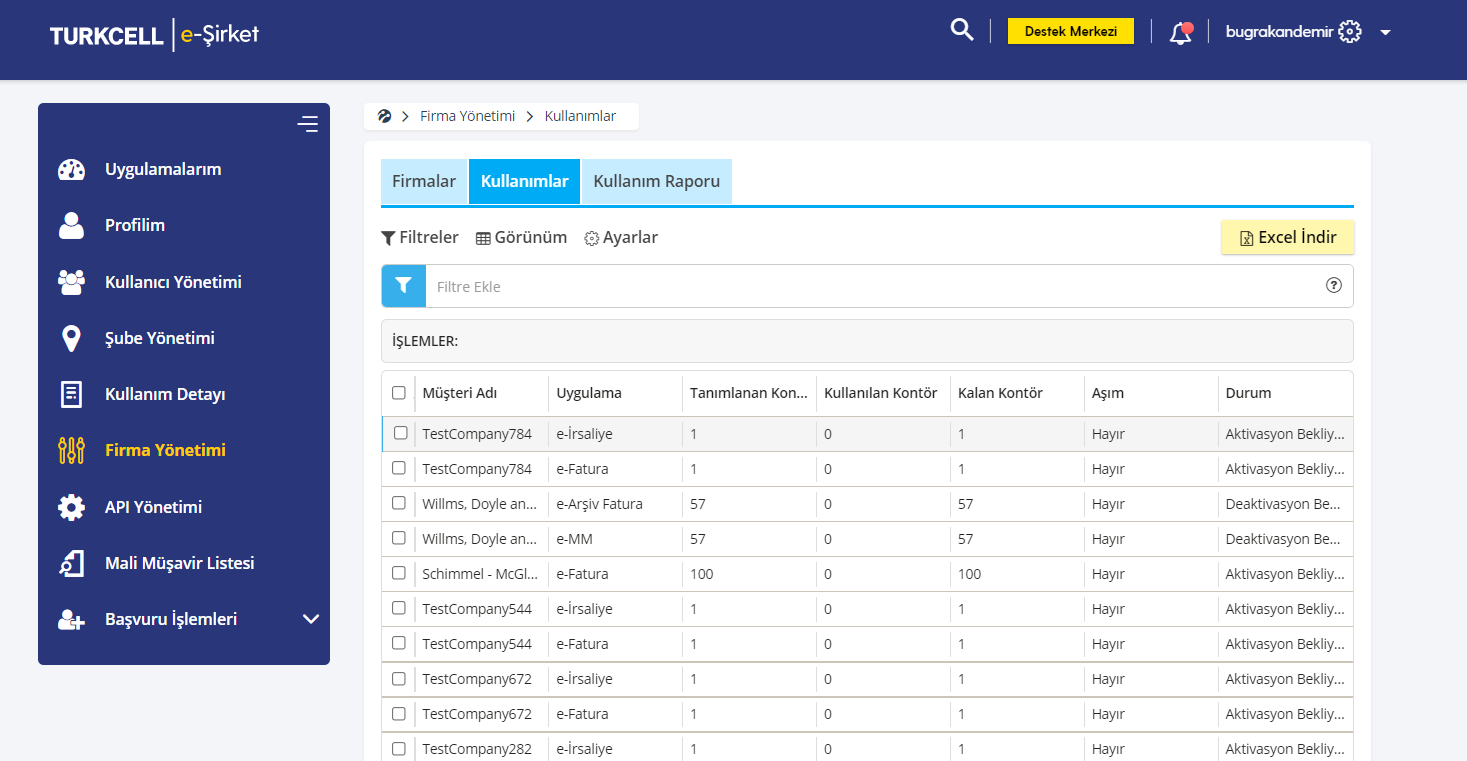Check the TestCompany784 e-Fatura row checkbox

[x=399, y=468]
